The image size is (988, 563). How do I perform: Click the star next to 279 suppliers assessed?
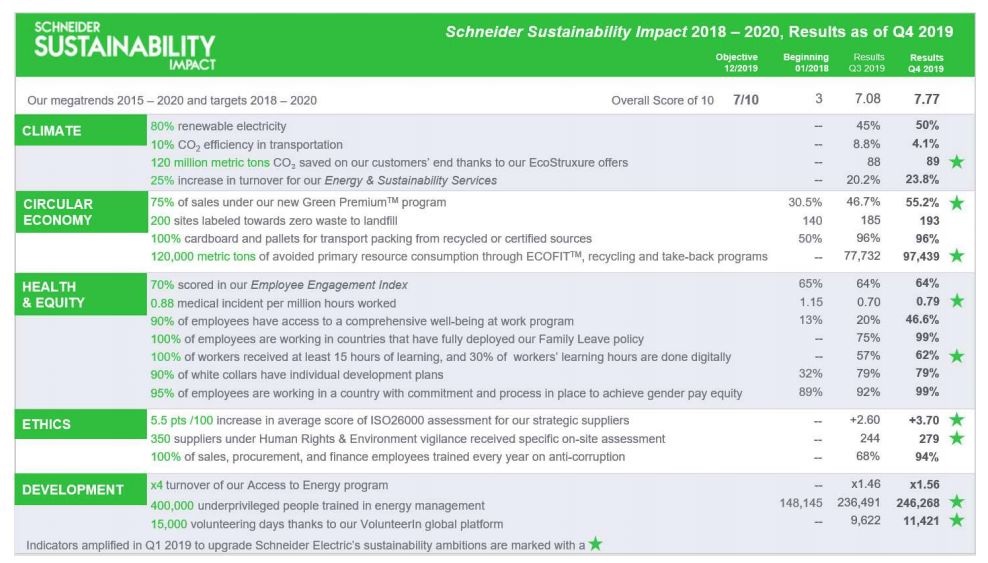pyautogui.click(x=956, y=438)
